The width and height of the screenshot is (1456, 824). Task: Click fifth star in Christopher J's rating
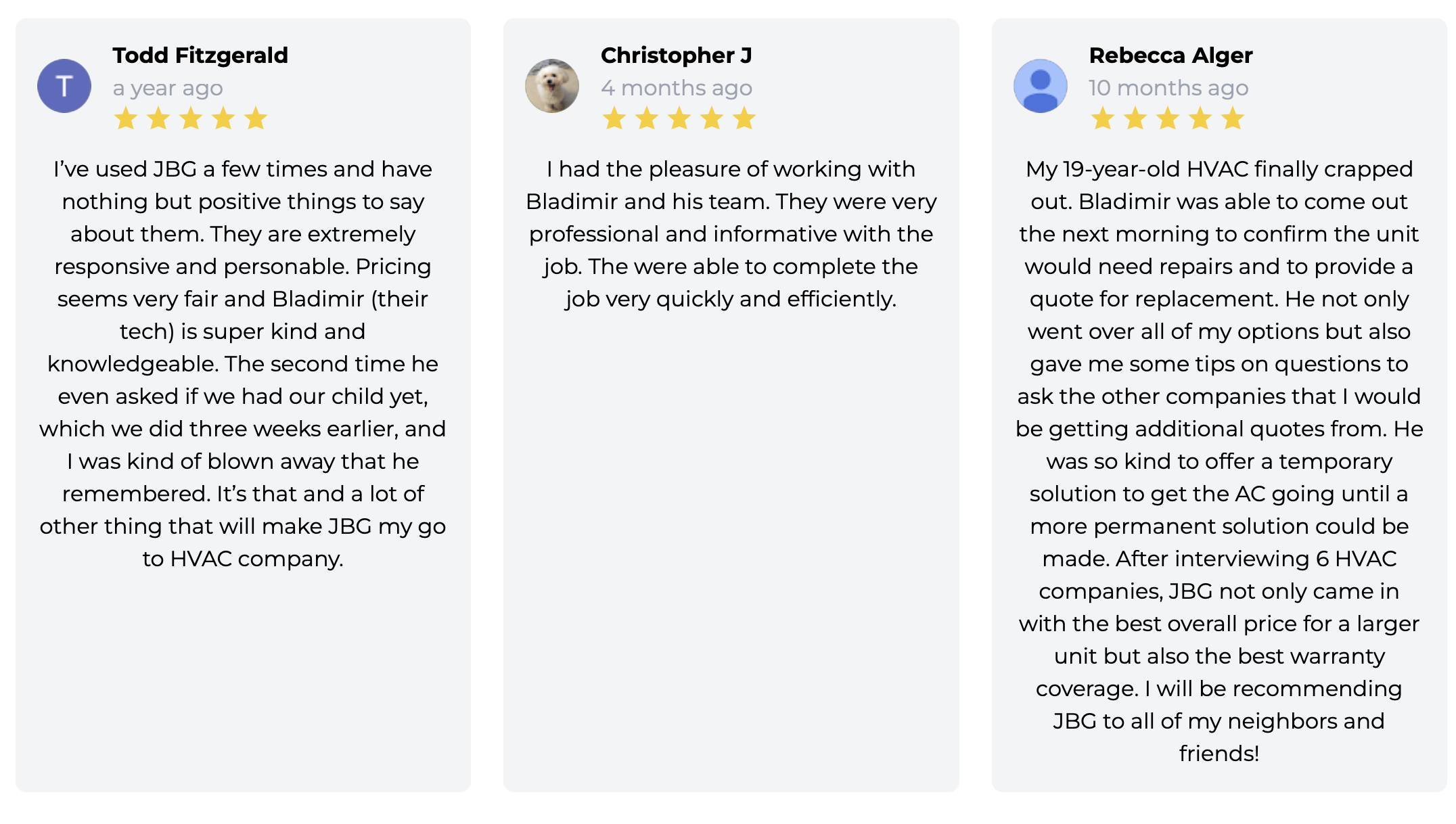pos(744,118)
